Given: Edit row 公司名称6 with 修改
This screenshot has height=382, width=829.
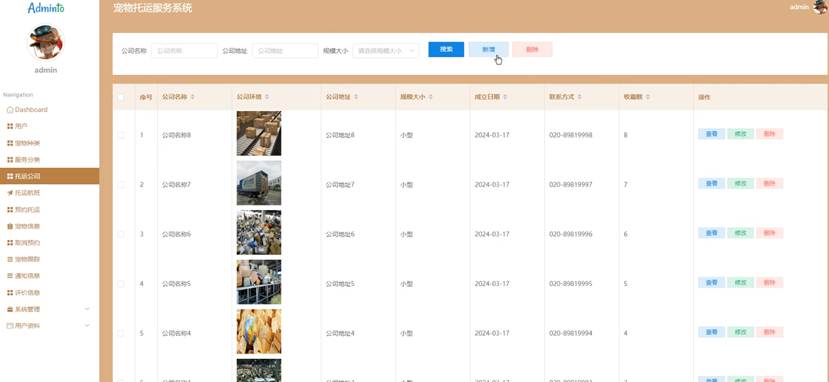Looking at the screenshot, I should coord(741,233).
